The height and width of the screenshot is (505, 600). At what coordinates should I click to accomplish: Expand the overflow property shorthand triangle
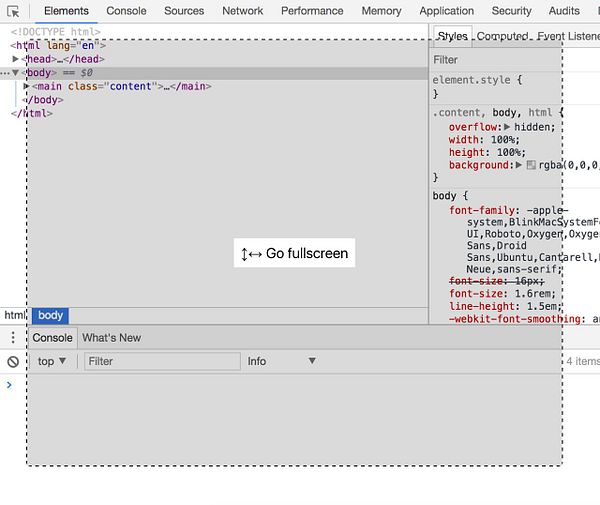507,128
